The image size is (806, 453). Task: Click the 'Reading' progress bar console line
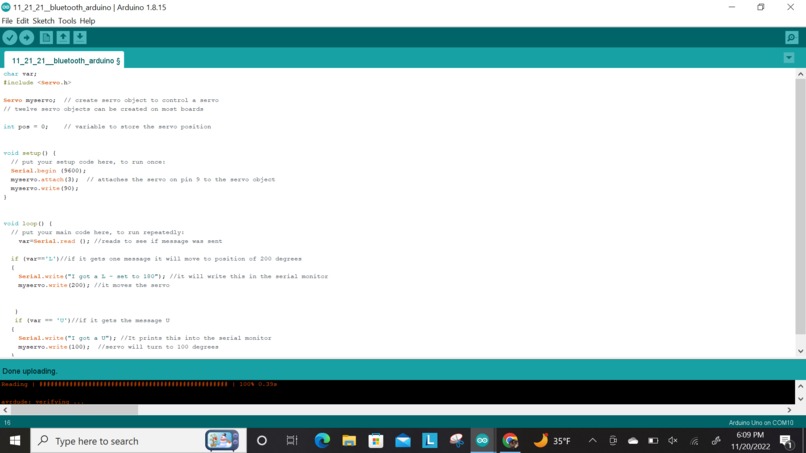[139, 384]
